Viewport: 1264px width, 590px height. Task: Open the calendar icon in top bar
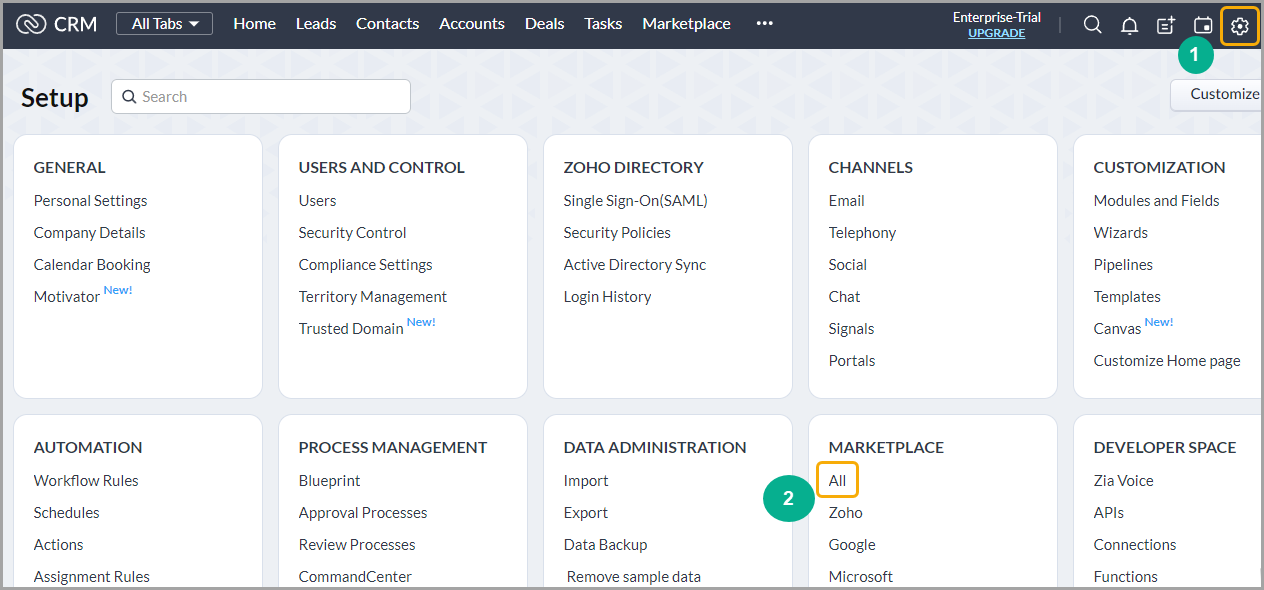[1203, 26]
